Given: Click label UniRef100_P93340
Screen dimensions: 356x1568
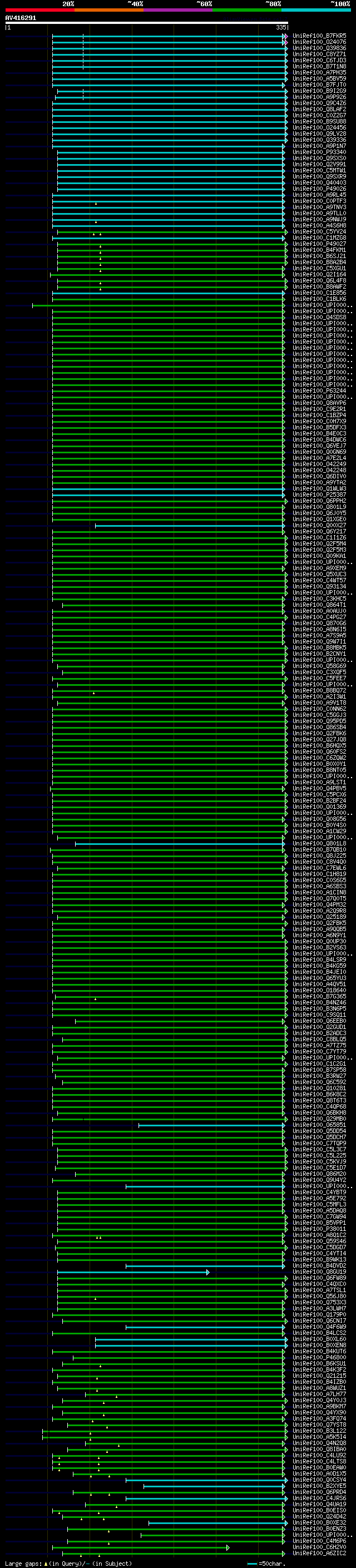Looking at the screenshot, I should [319, 152].
